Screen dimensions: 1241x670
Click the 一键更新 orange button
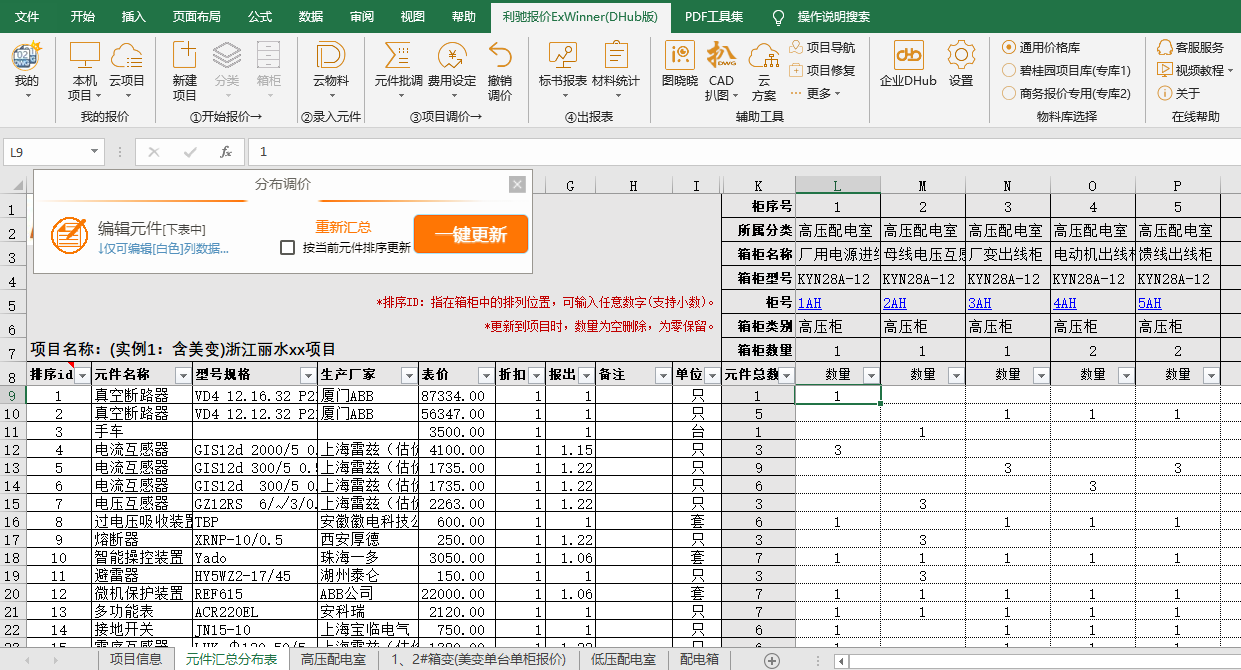pos(471,235)
